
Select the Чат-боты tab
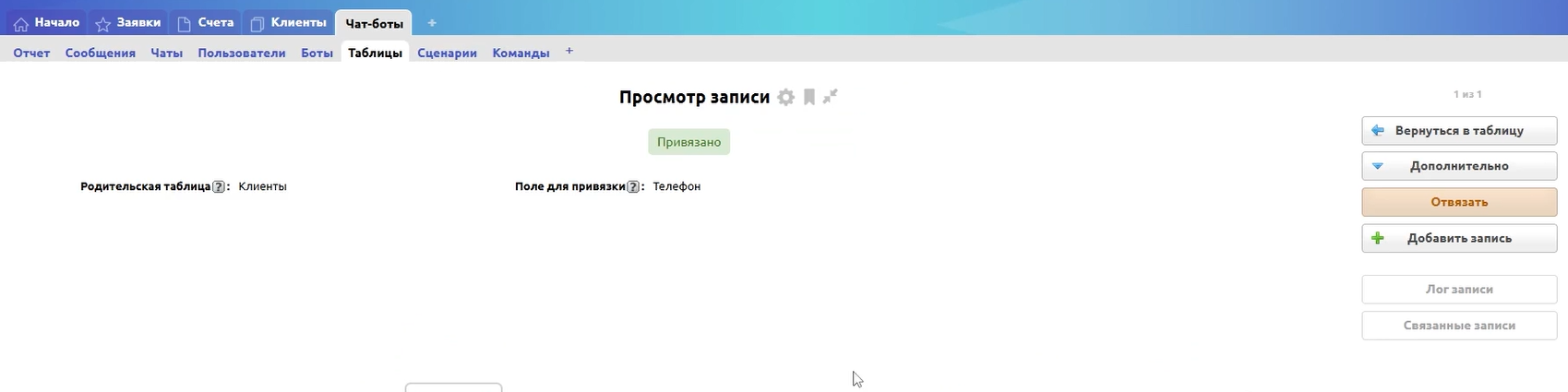click(x=374, y=23)
